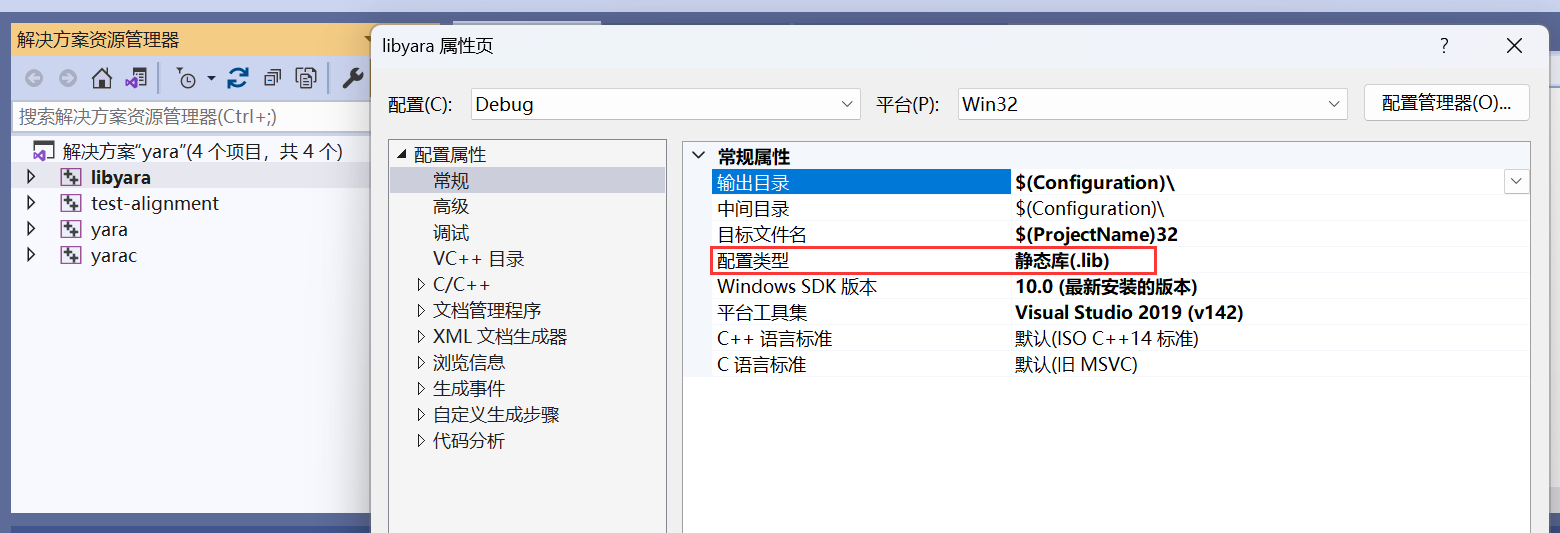Viewport: 1560px width, 533px height.
Task: Select VC++ 目录 in the property tree
Action: click(479, 259)
